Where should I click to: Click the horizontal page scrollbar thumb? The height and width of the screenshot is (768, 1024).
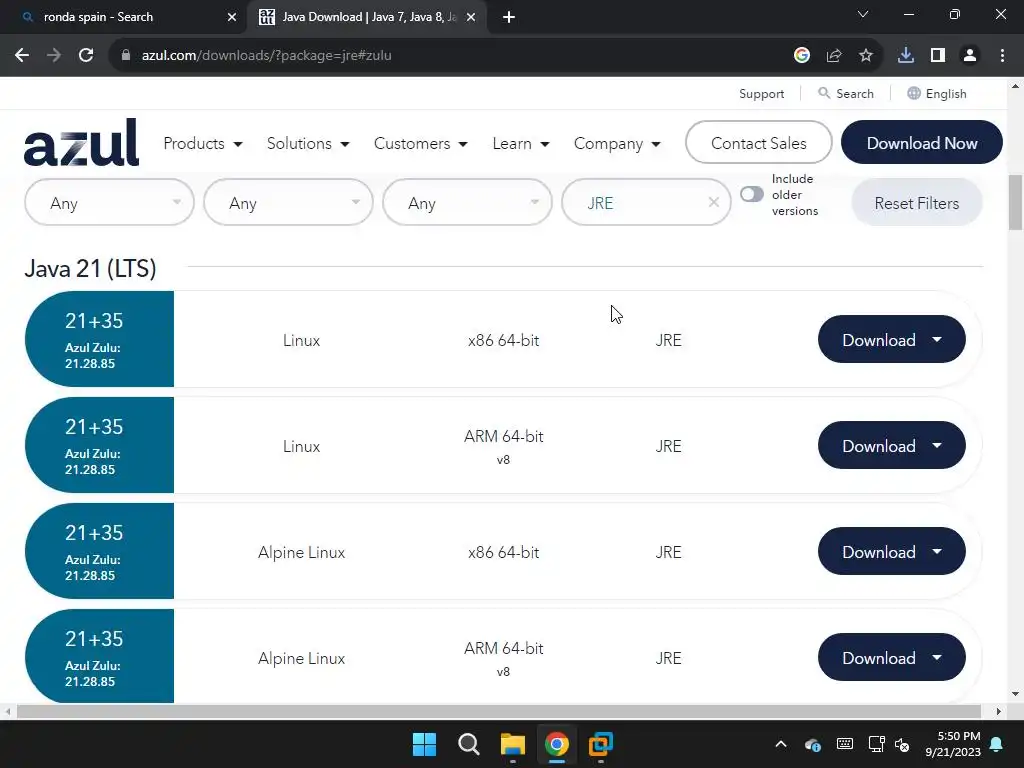498,711
